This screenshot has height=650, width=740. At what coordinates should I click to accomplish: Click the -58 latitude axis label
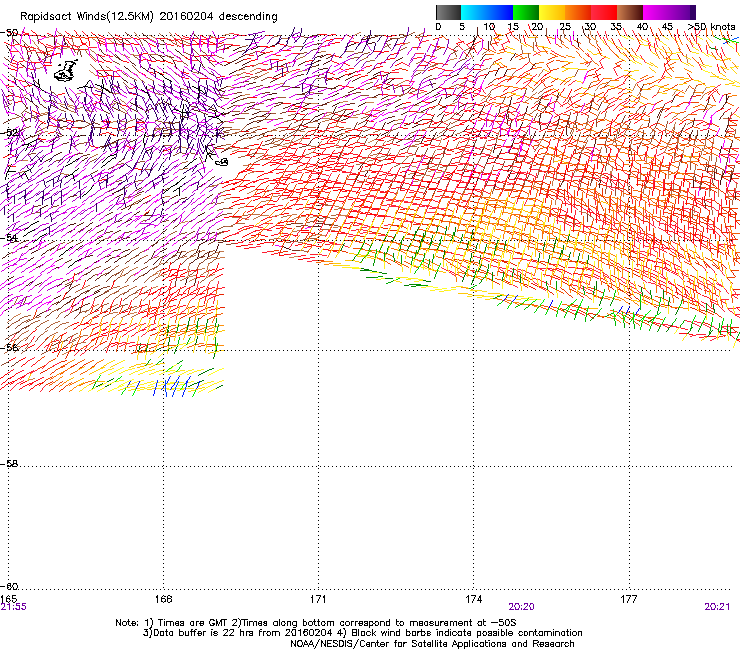[10, 464]
